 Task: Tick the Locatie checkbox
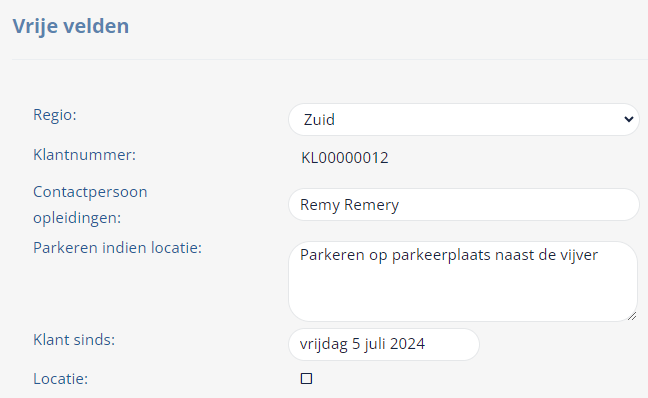(x=306, y=378)
